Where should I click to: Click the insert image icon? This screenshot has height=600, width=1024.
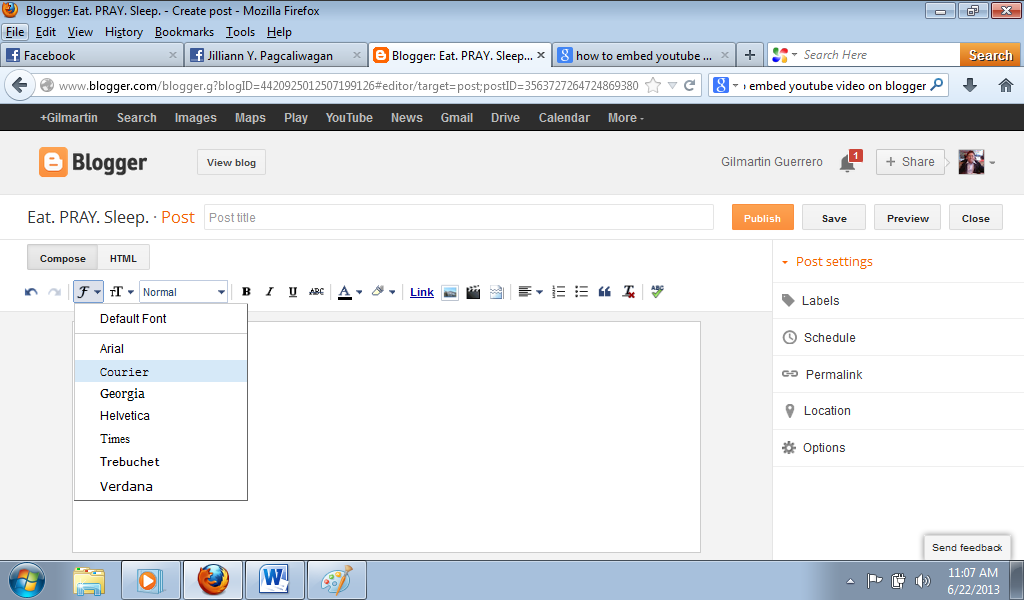450,292
